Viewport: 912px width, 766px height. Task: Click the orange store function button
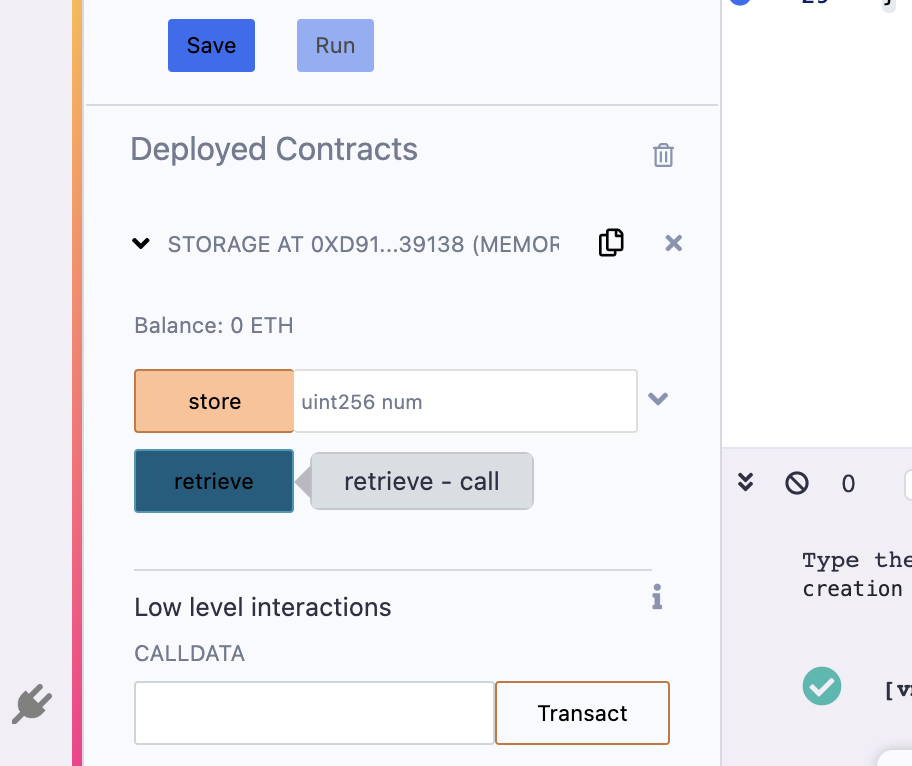click(x=214, y=401)
